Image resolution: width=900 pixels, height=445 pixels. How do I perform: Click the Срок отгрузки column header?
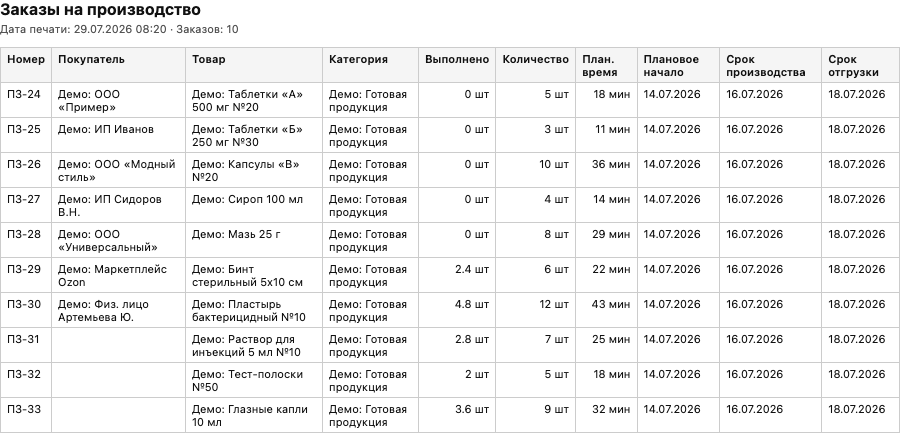click(x=853, y=66)
